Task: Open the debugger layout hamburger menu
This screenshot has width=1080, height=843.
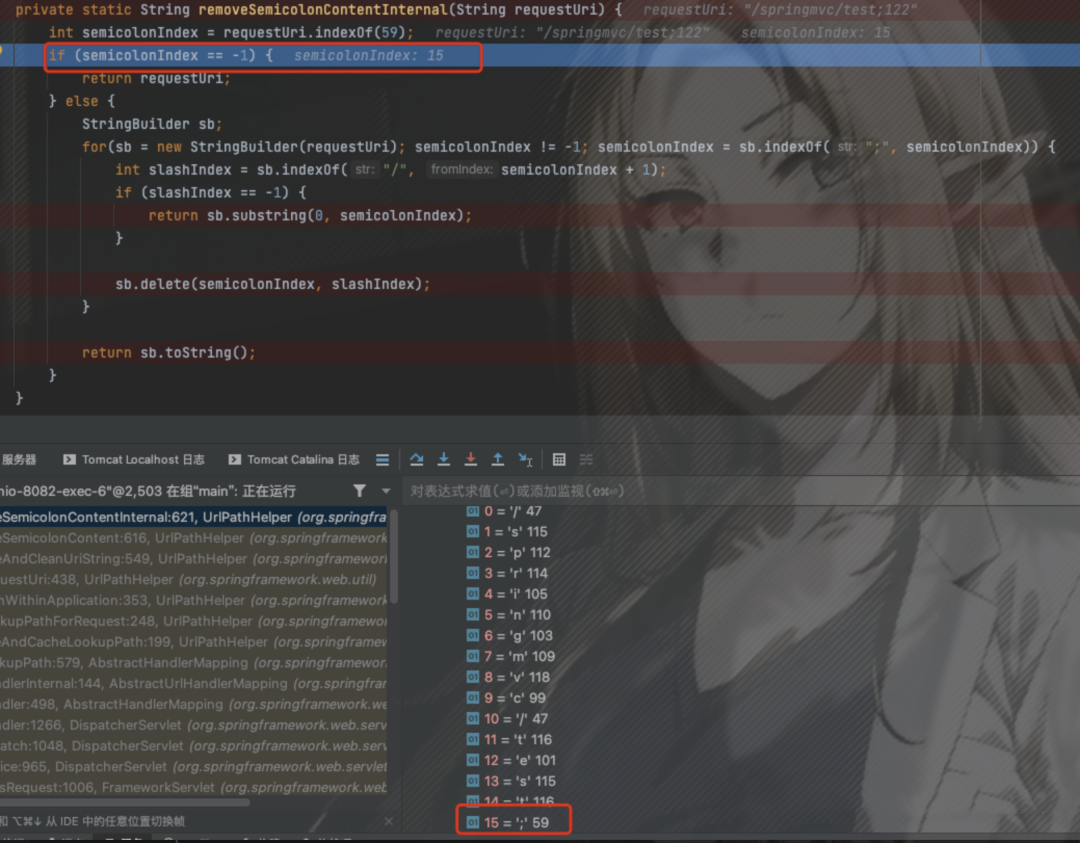Action: 382,459
